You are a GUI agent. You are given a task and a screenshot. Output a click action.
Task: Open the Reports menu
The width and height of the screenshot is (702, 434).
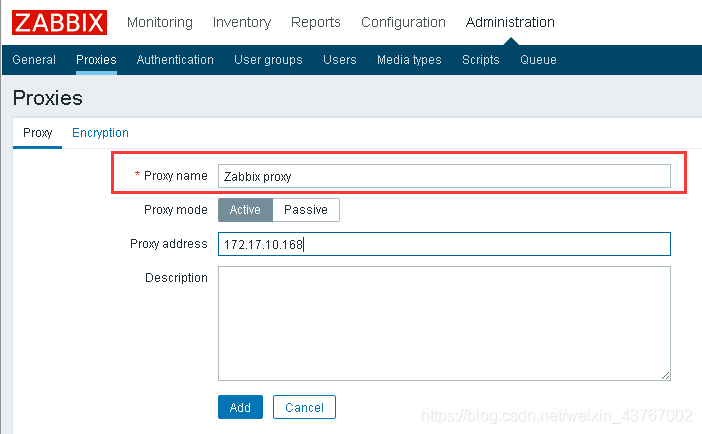tap(316, 22)
